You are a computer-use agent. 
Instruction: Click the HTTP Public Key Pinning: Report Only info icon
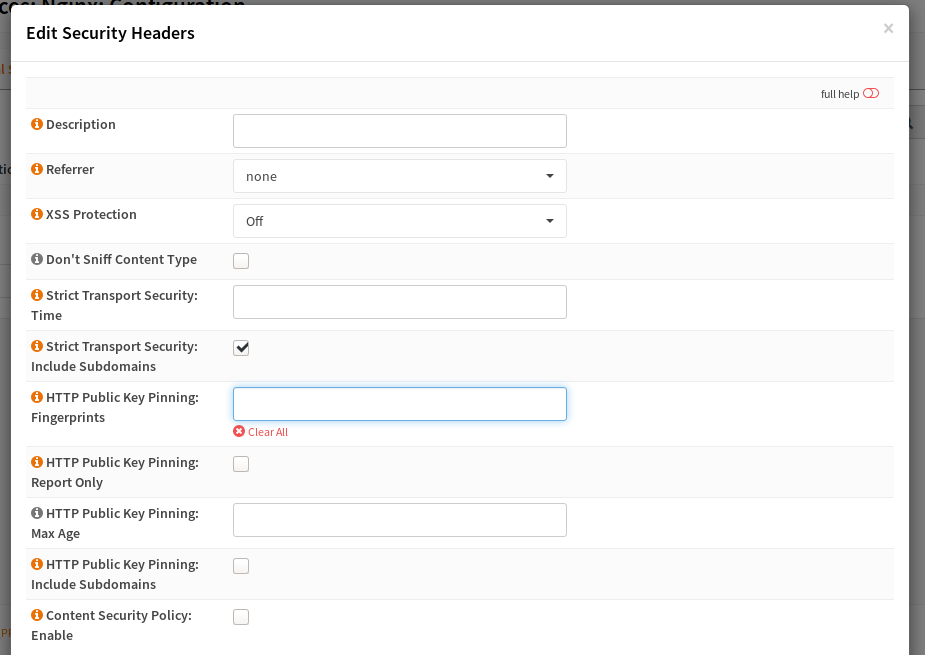pos(37,462)
